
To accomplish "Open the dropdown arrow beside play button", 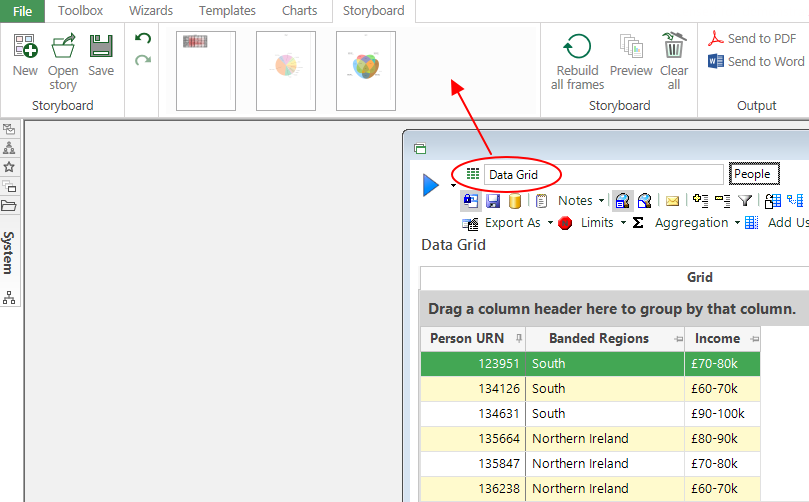I will tap(453, 185).
